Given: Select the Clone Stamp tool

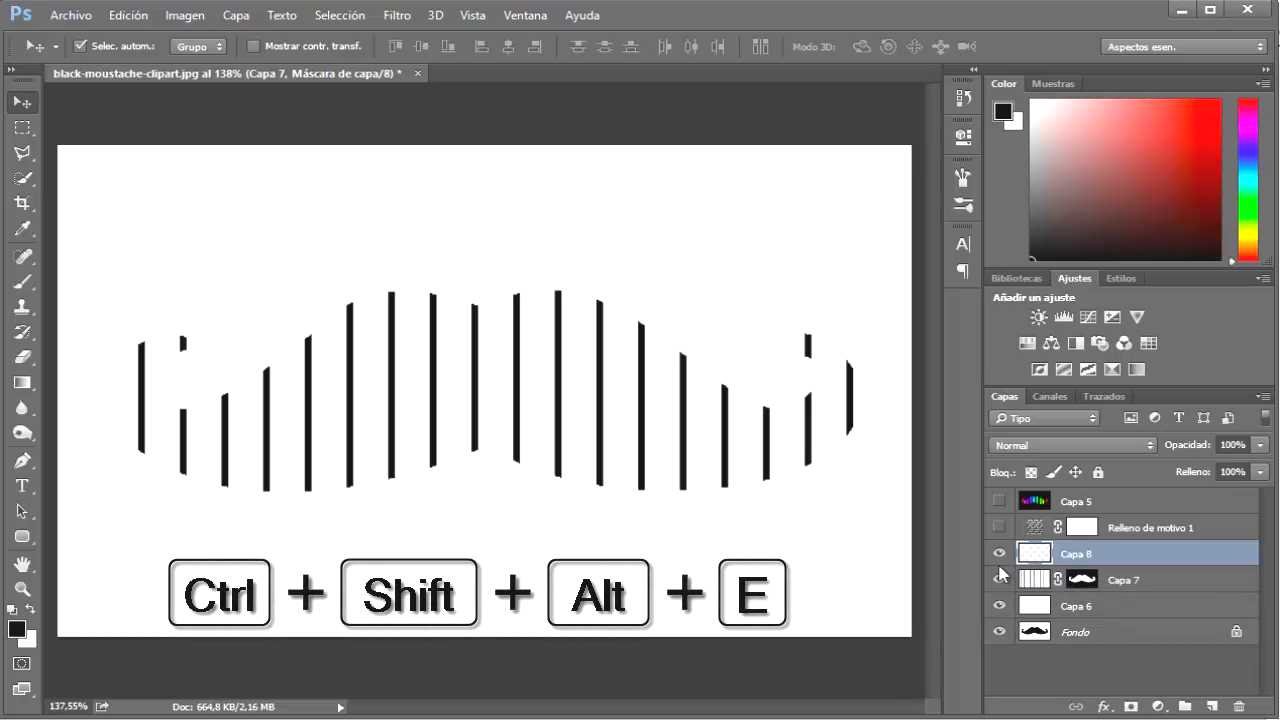Looking at the screenshot, I should pyautogui.click(x=22, y=307).
